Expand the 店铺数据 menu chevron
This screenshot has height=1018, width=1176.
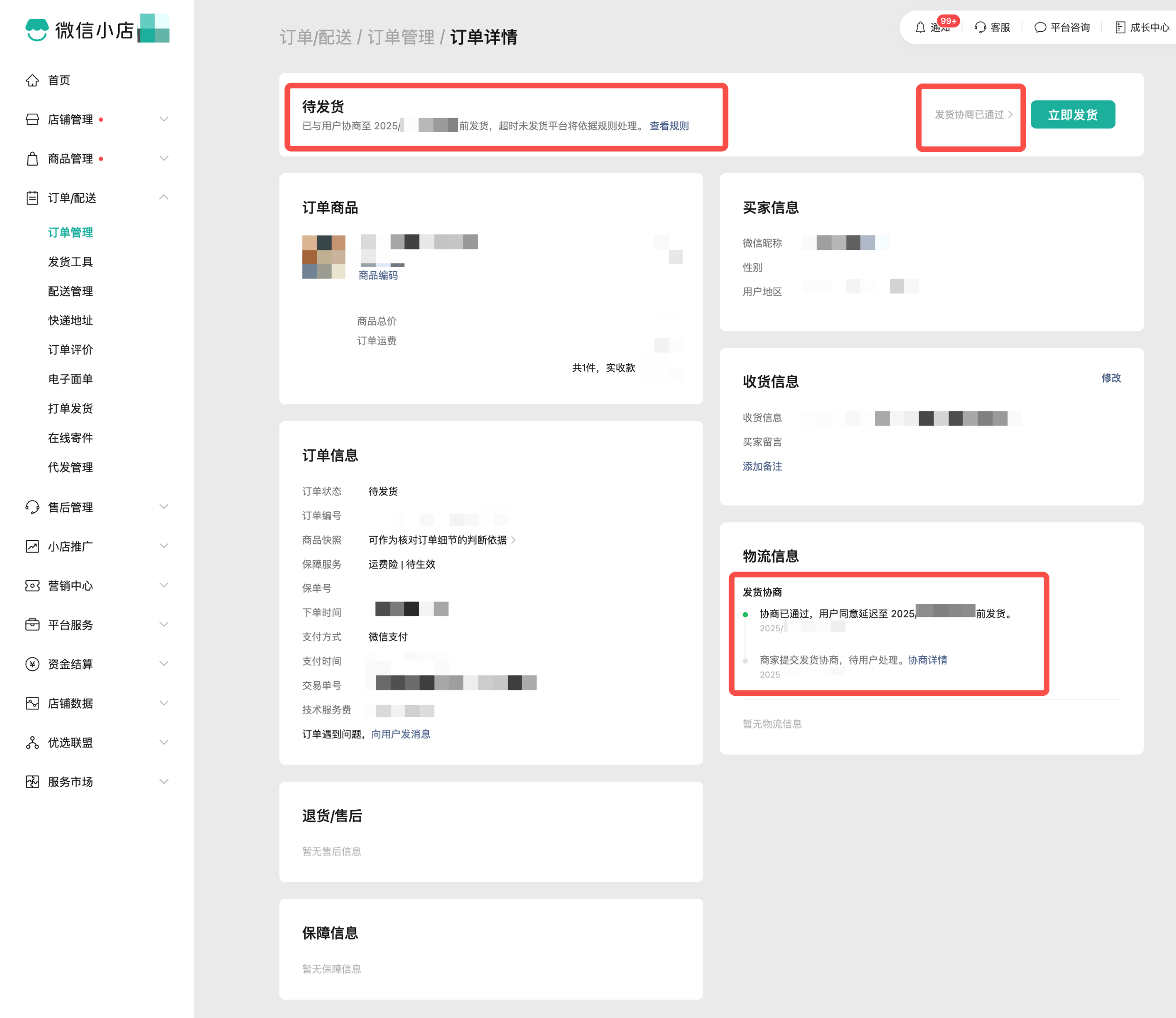[x=163, y=703]
